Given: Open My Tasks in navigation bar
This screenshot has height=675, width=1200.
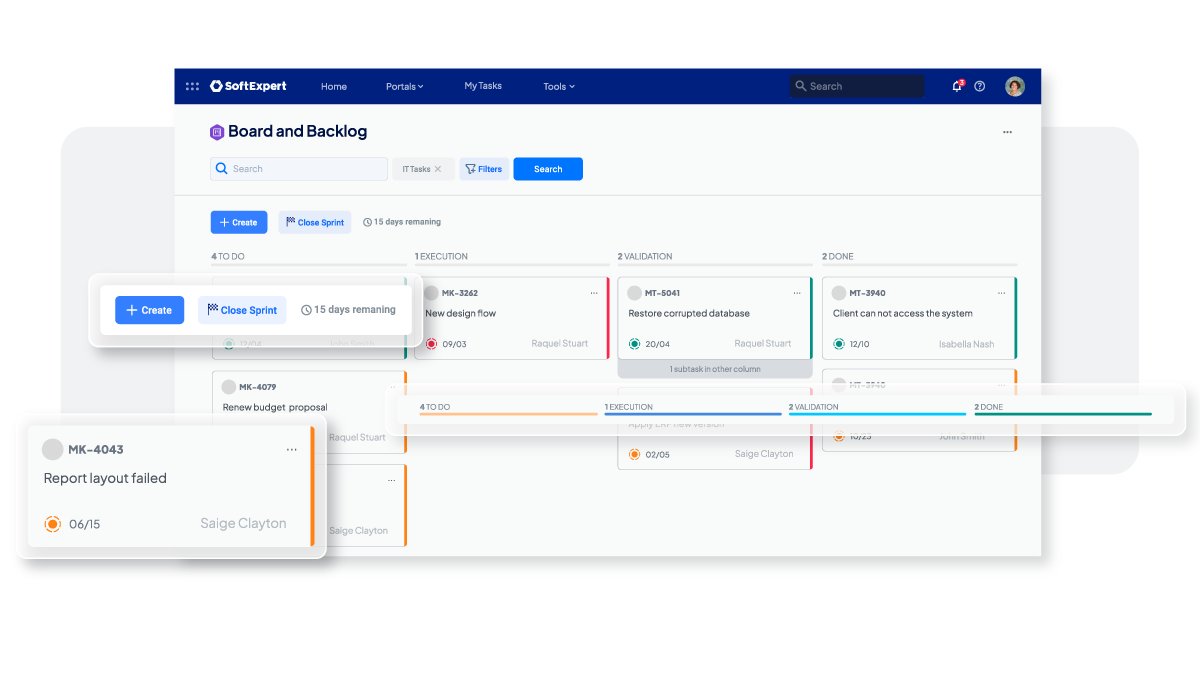Looking at the screenshot, I should pos(483,86).
